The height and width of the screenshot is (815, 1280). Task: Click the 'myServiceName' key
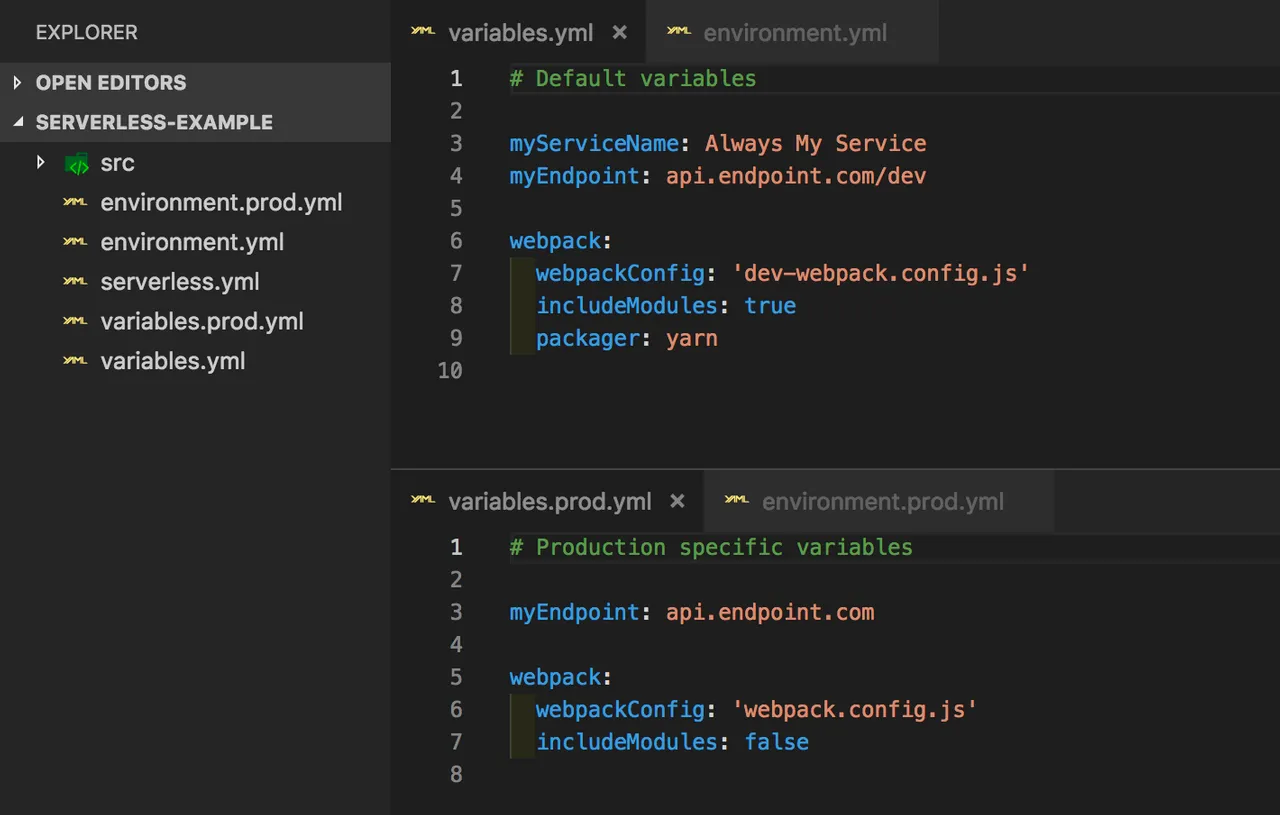(594, 144)
